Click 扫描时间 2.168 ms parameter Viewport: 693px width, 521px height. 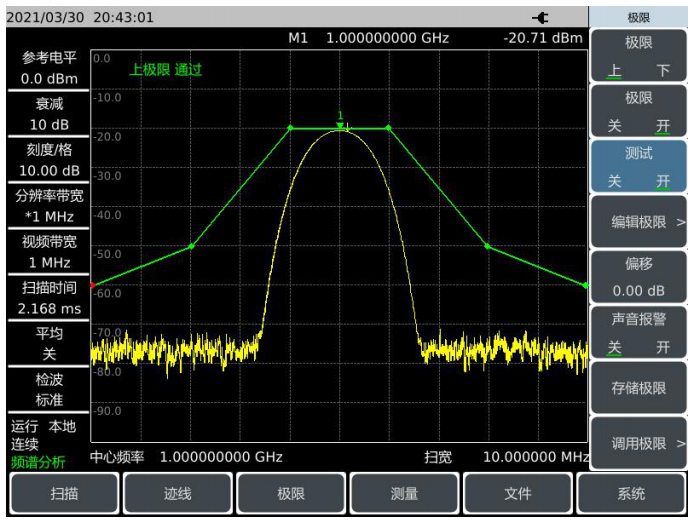[49, 298]
